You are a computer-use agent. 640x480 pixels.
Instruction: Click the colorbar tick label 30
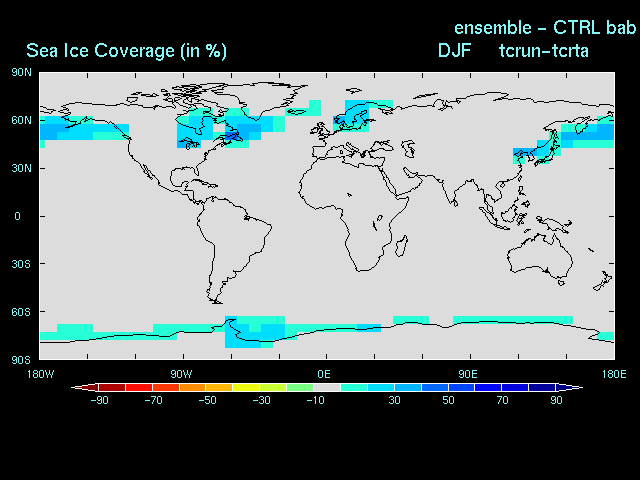click(394, 400)
